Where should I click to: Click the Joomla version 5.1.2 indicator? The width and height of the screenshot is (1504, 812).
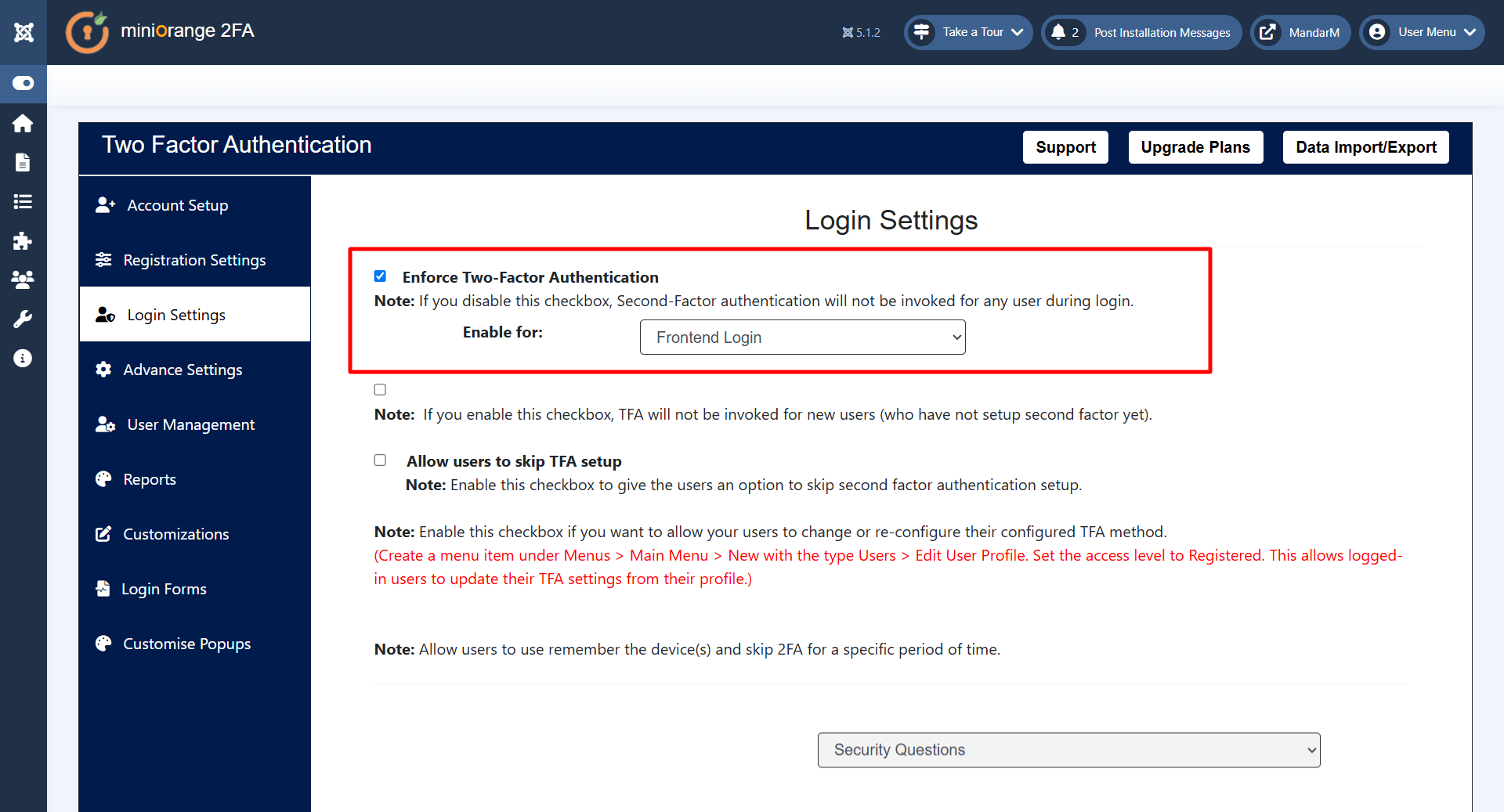click(861, 32)
